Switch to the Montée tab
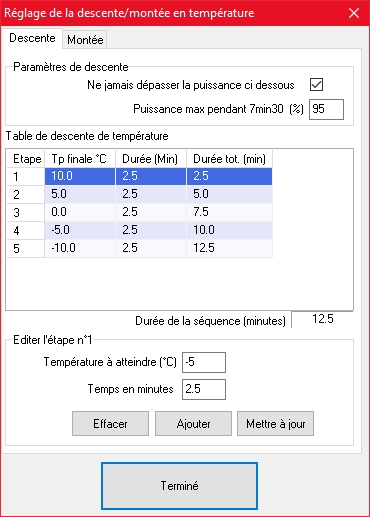 (85, 40)
